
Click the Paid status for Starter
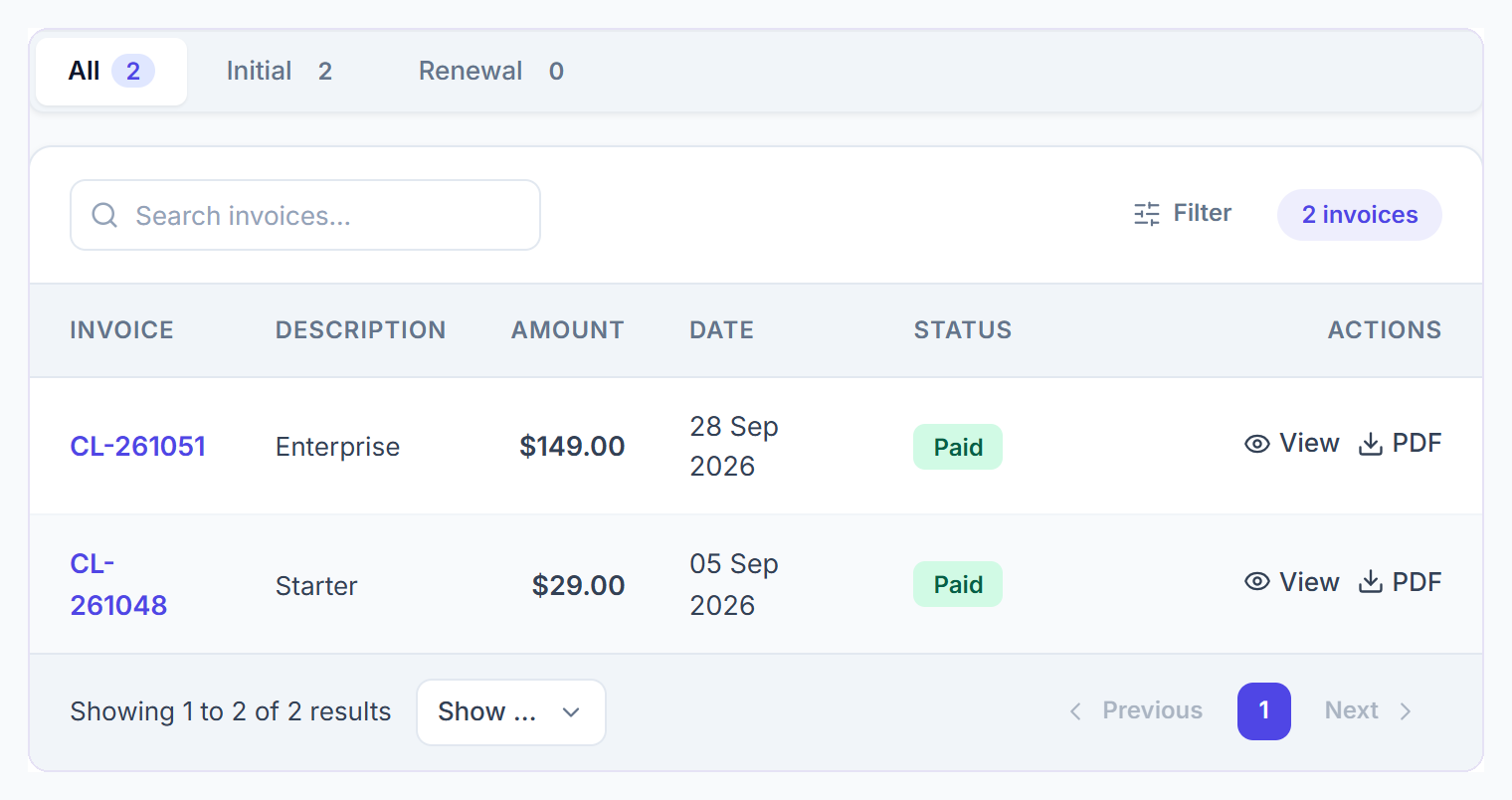[958, 585]
